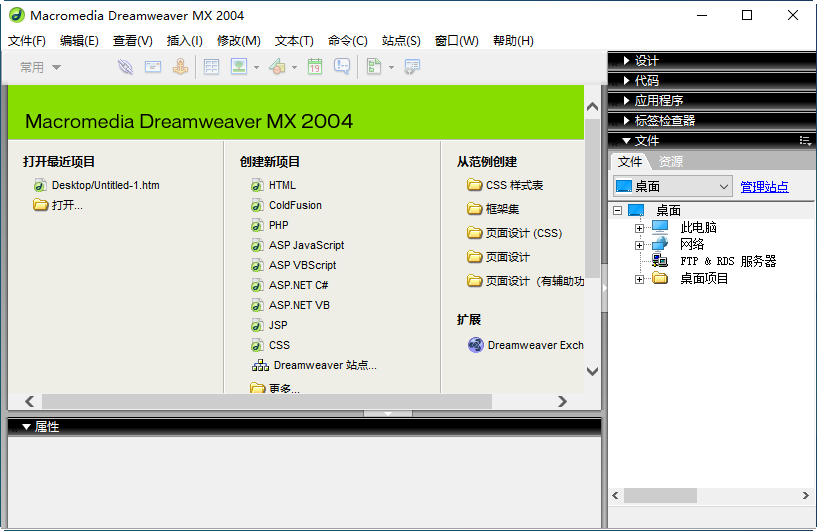Click start page vertical scrollbar down arrow
This screenshot has width=817, height=531.
(592, 371)
